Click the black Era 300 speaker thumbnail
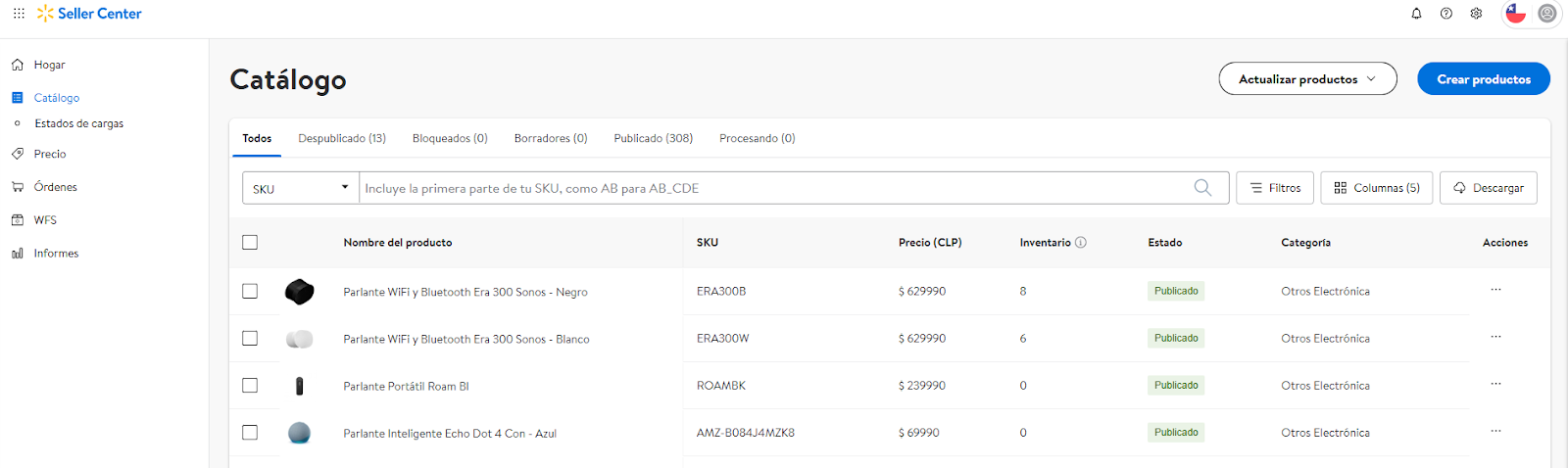 pos(299,291)
